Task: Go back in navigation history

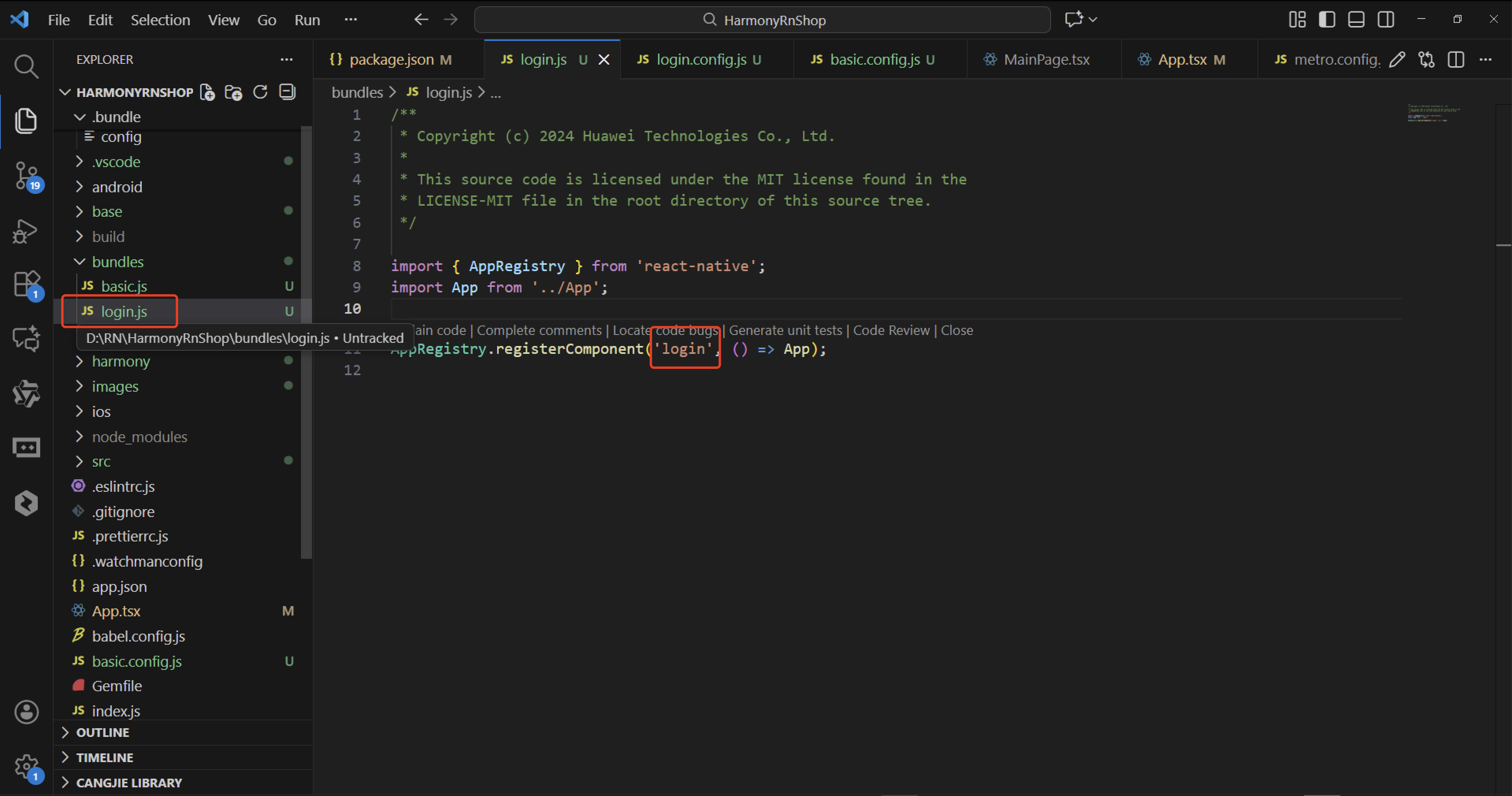Action: point(422,20)
